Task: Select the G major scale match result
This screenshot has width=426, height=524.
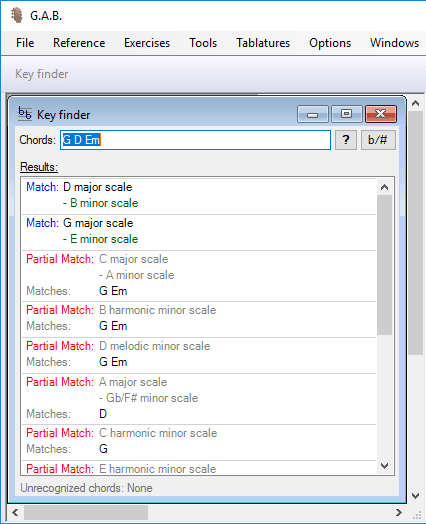Action: [199, 231]
